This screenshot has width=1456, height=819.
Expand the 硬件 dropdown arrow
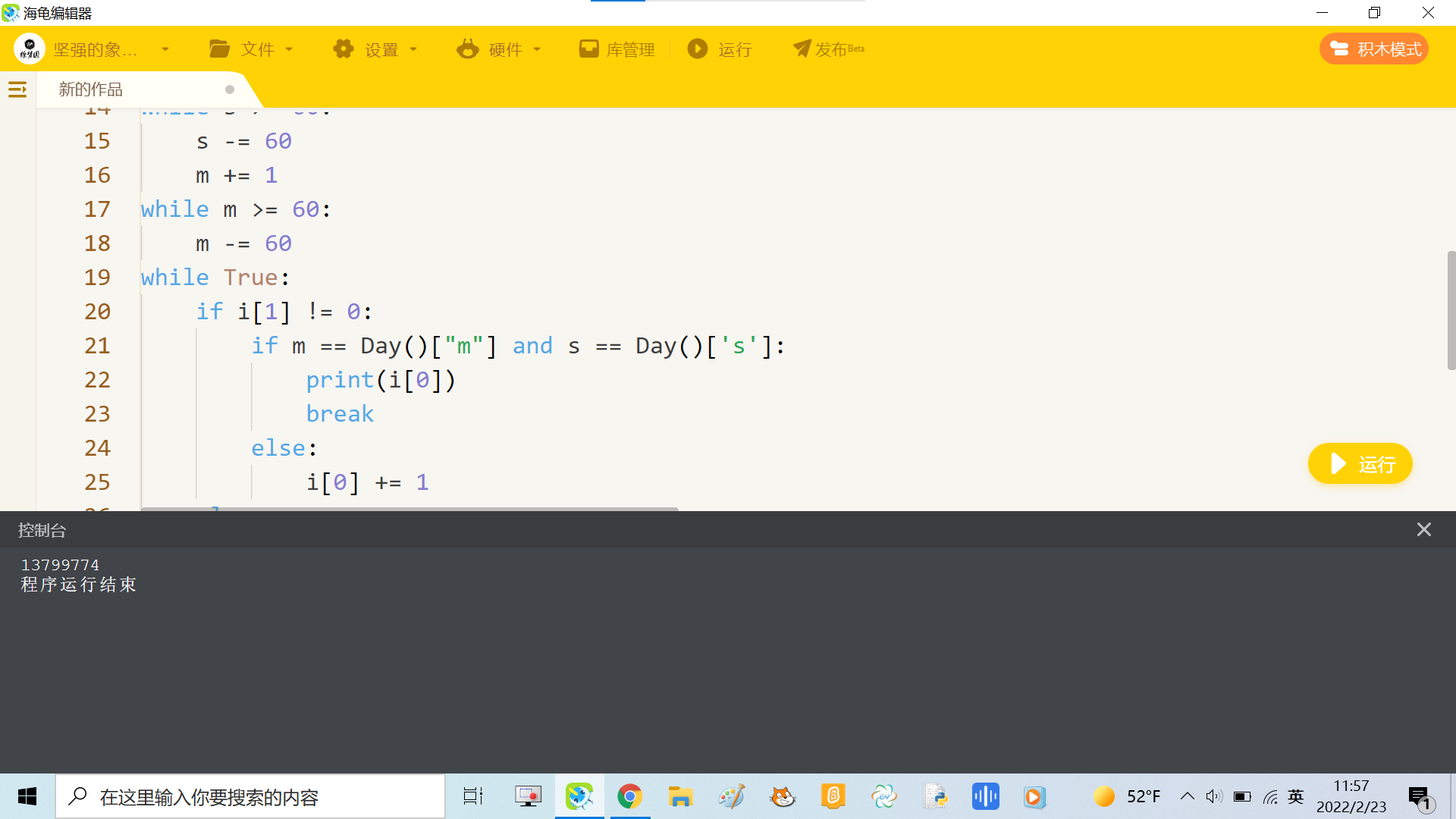(x=537, y=50)
